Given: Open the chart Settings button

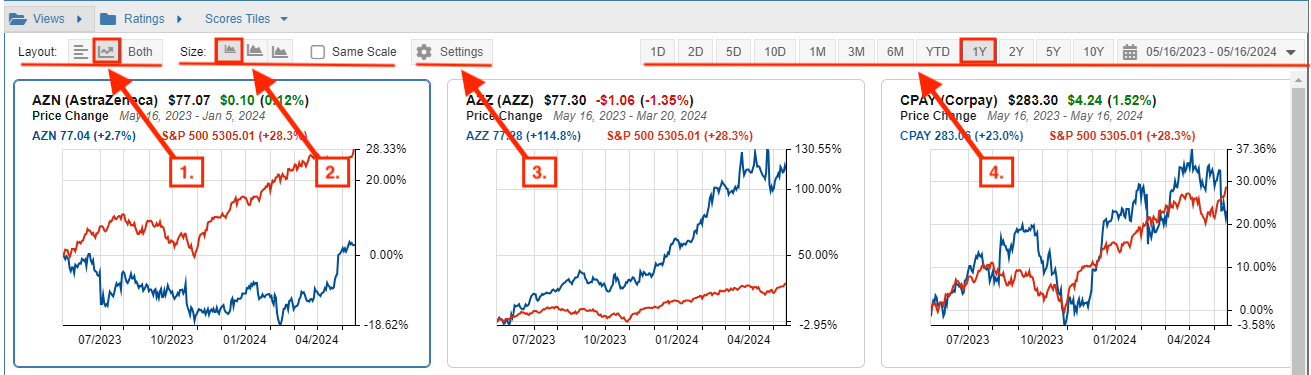Looking at the screenshot, I should pyautogui.click(x=450, y=51).
